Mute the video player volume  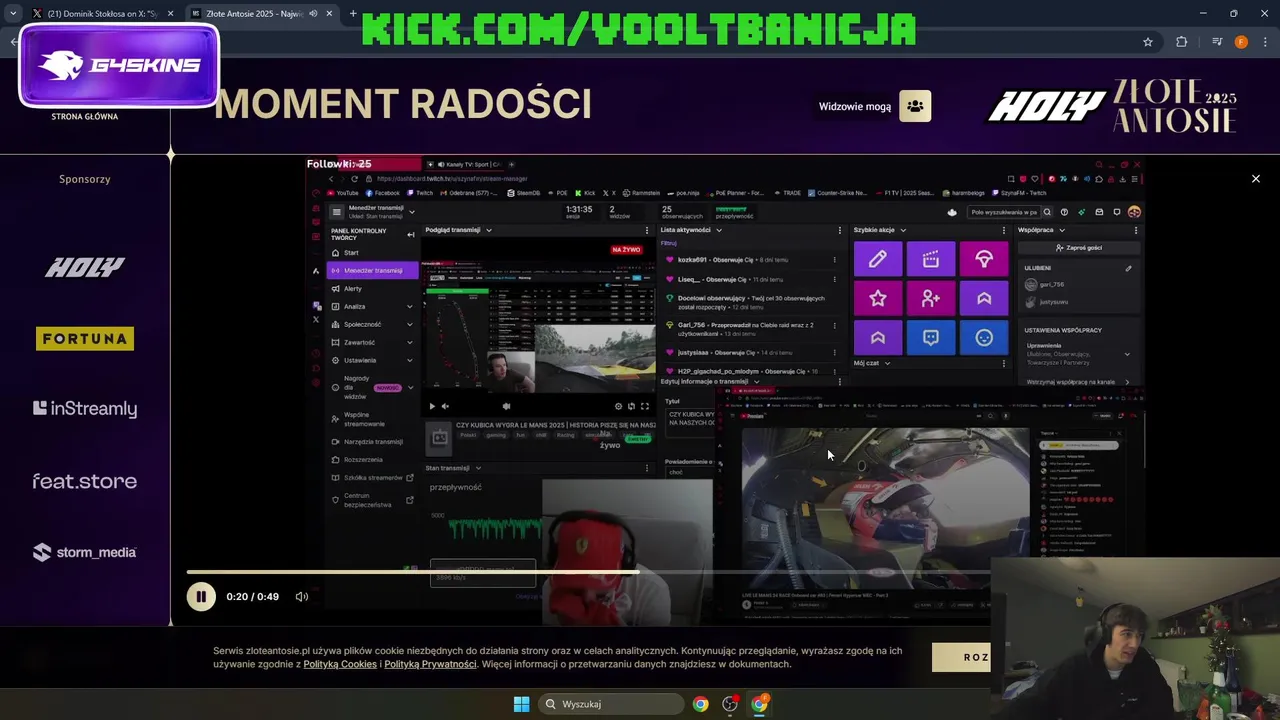pyautogui.click(x=302, y=597)
